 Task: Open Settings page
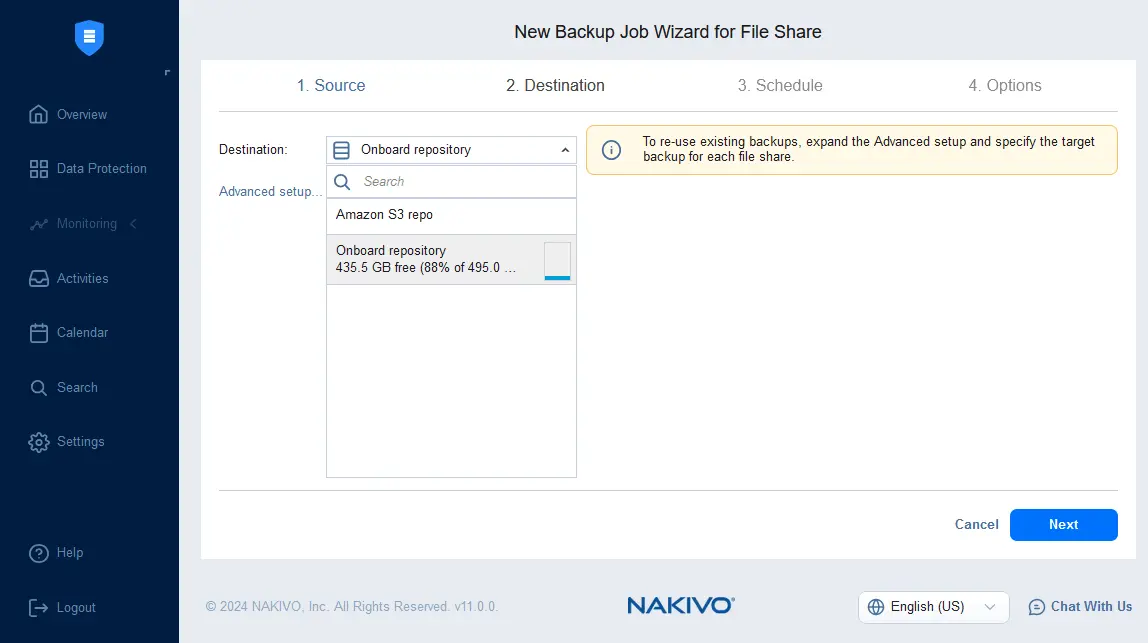81,442
